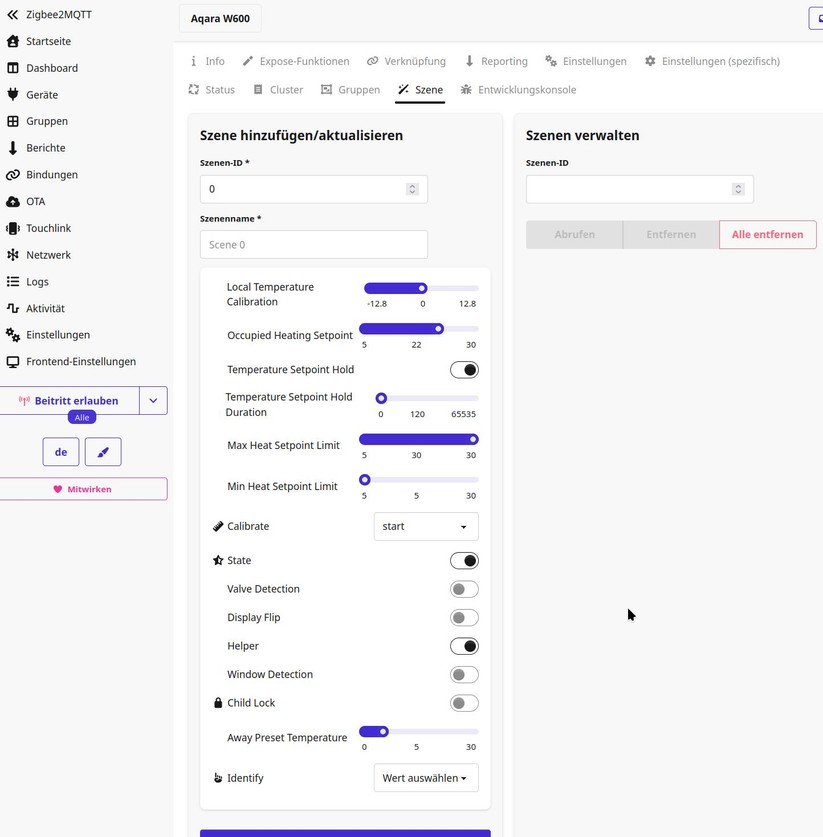Open the Identify Wert auswählen dropdown

tap(425, 777)
